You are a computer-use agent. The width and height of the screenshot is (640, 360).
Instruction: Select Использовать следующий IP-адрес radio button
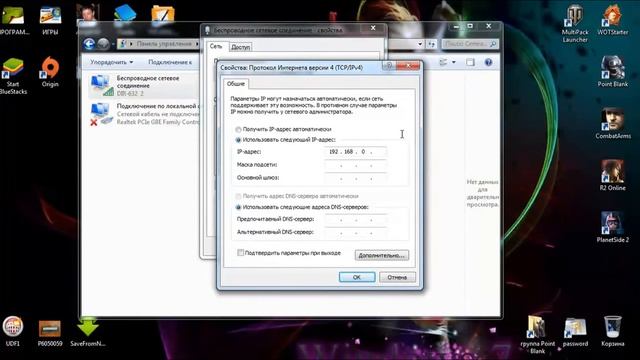pos(238,140)
